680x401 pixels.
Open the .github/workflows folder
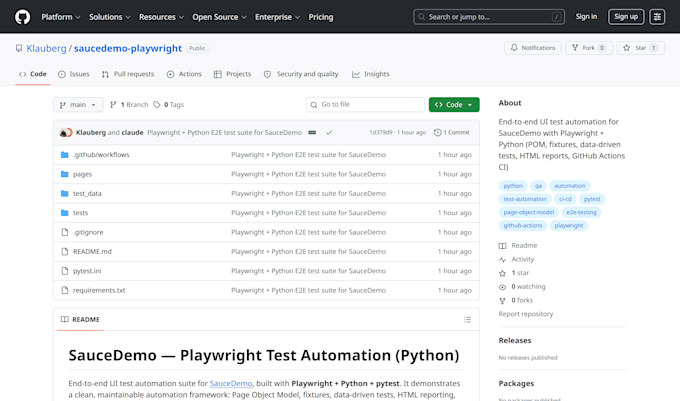point(101,155)
